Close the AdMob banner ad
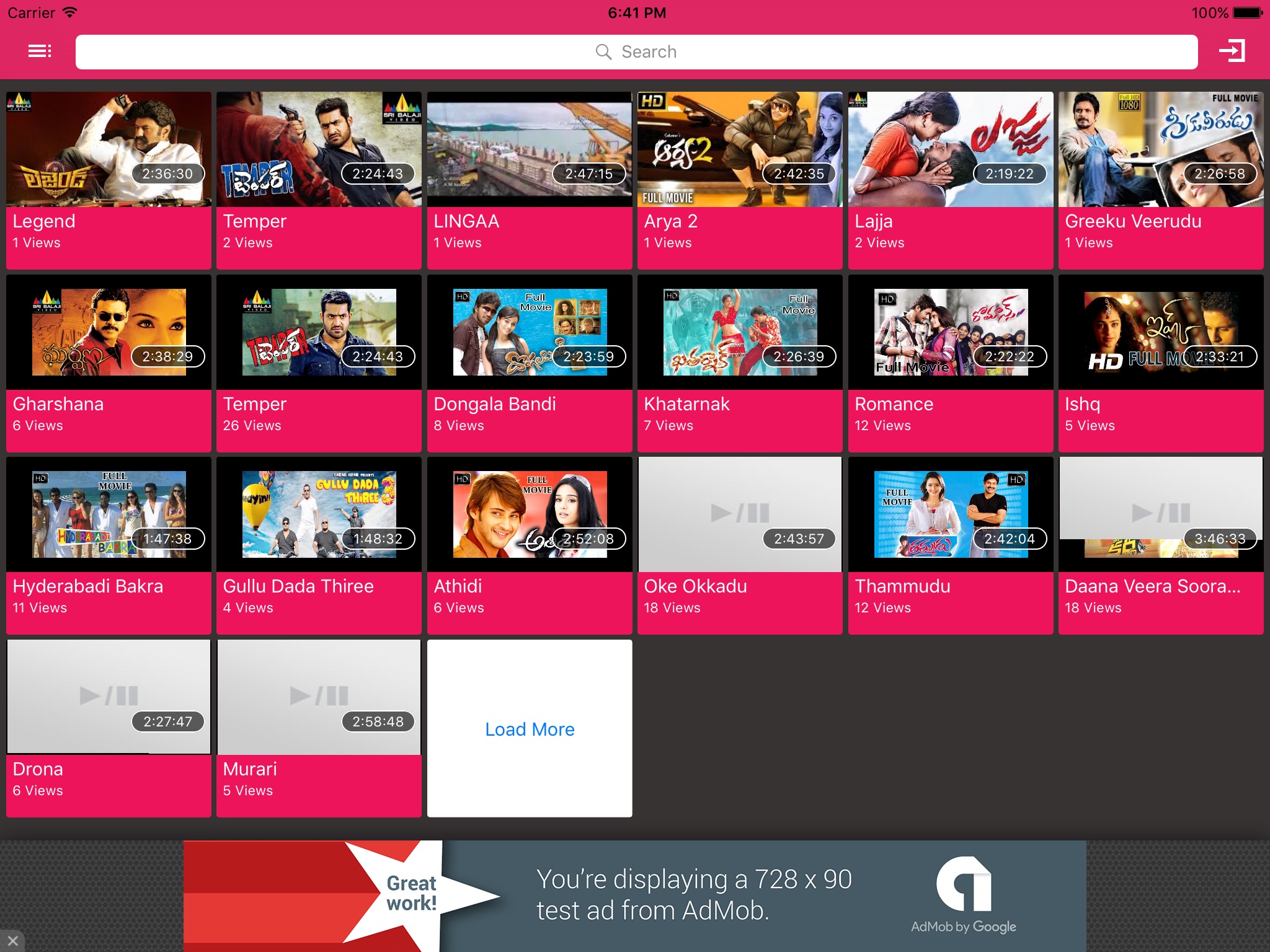This screenshot has width=1270, height=952. coord(12,940)
